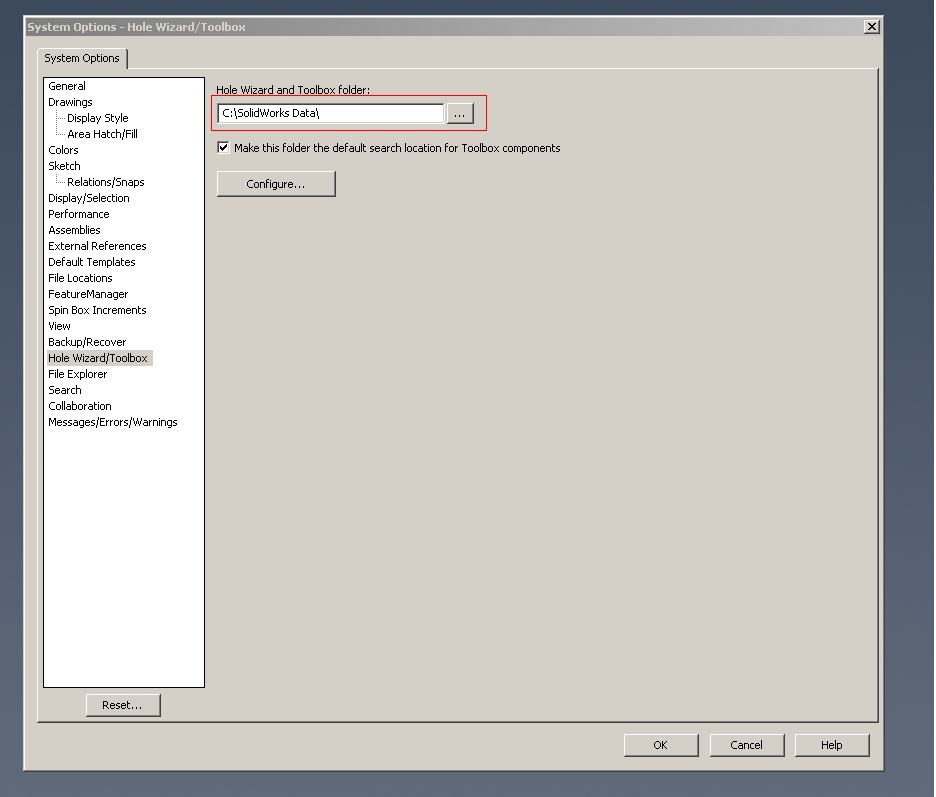The width and height of the screenshot is (936, 797).
Task: Select Default Templates option
Action: click(x=92, y=262)
